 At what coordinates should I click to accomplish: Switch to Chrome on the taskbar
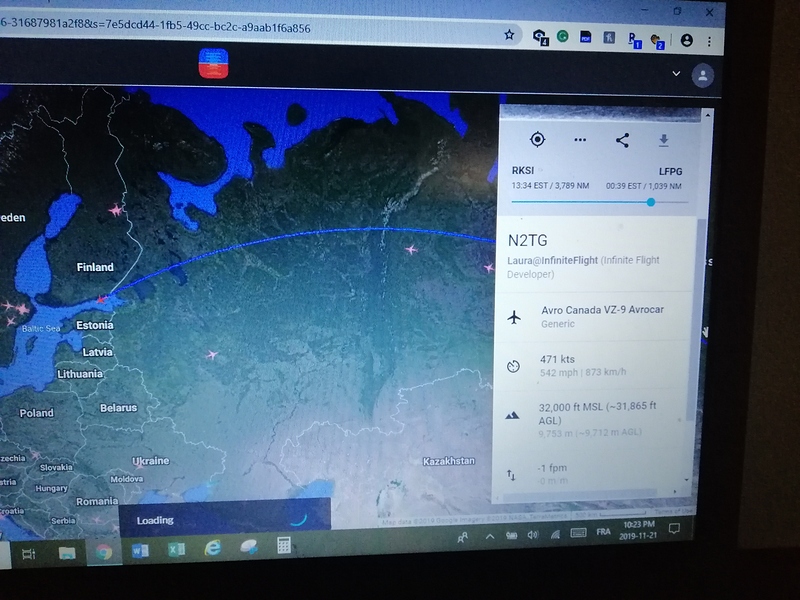click(104, 553)
